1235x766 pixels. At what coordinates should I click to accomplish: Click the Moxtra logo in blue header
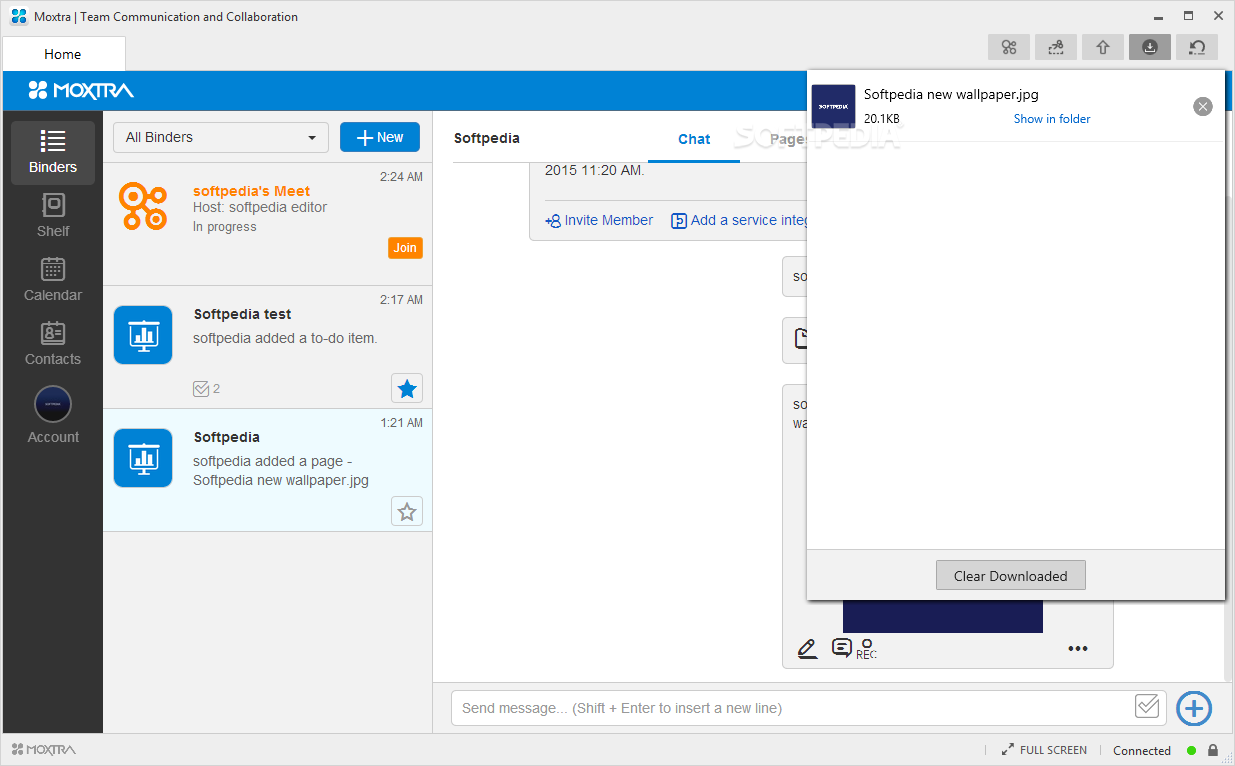tap(81, 91)
